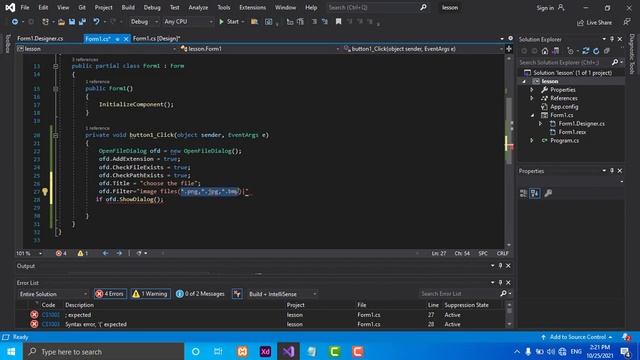The width and height of the screenshot is (640, 360).
Task: Keep Form1.cs tab open pin icon
Action: pos(118,39)
